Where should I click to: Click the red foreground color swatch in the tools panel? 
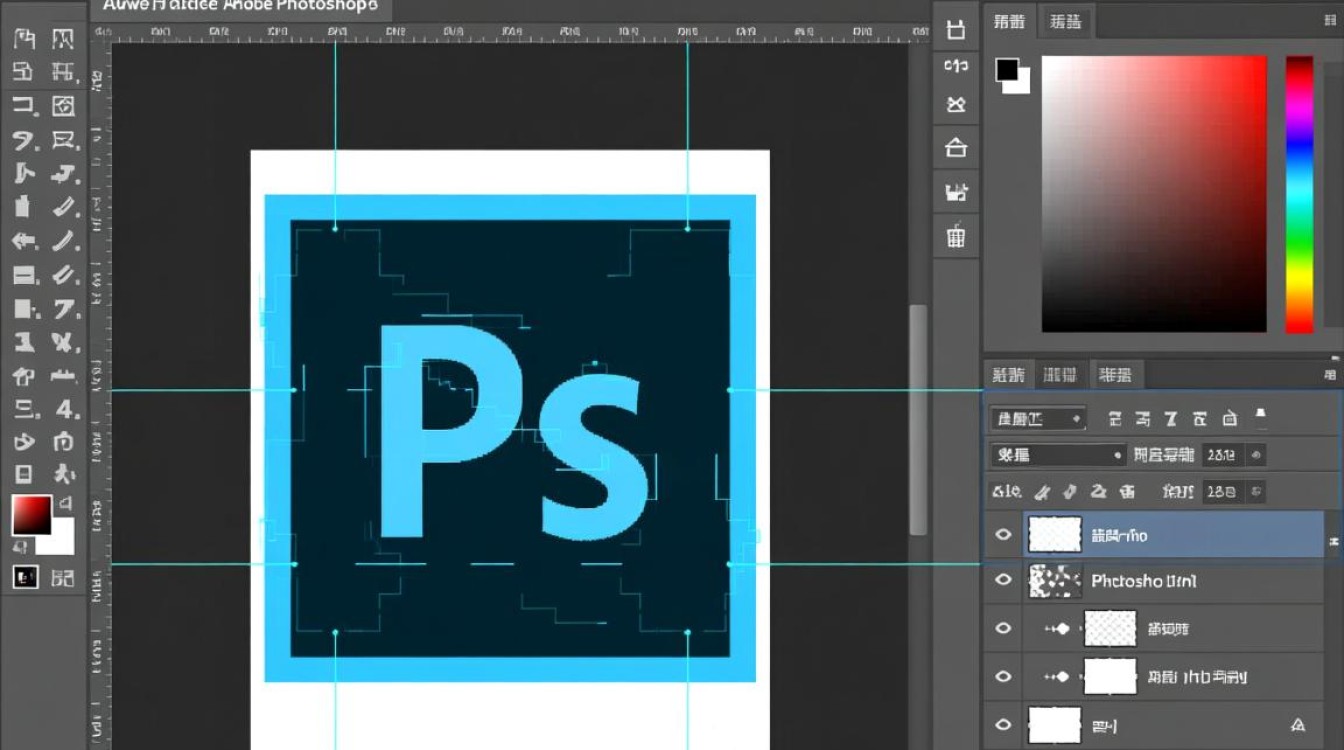30,515
